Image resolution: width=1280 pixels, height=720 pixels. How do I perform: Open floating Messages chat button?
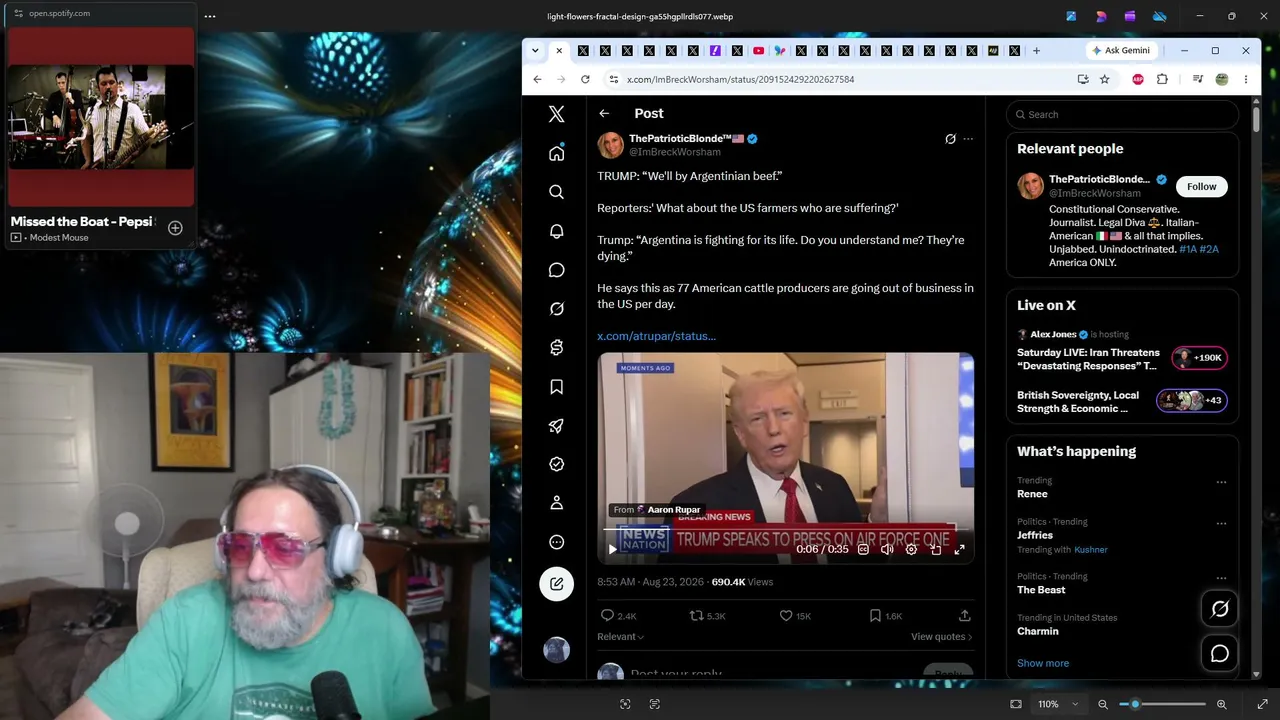pyautogui.click(x=1220, y=654)
